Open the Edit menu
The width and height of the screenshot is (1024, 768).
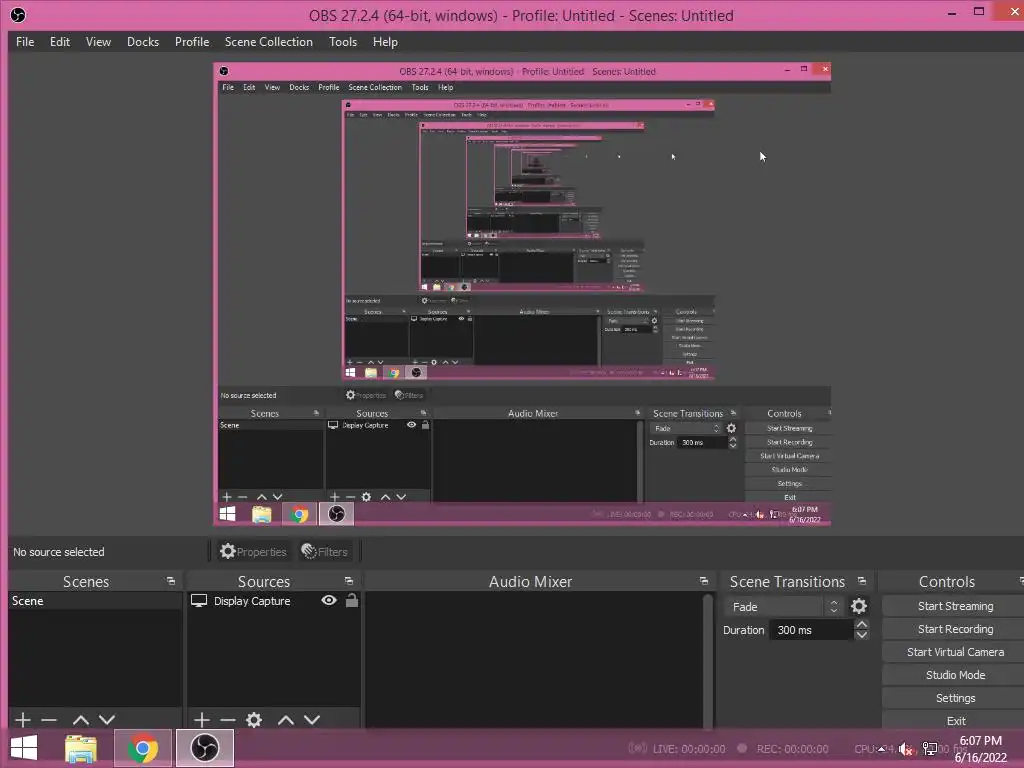pyautogui.click(x=59, y=42)
